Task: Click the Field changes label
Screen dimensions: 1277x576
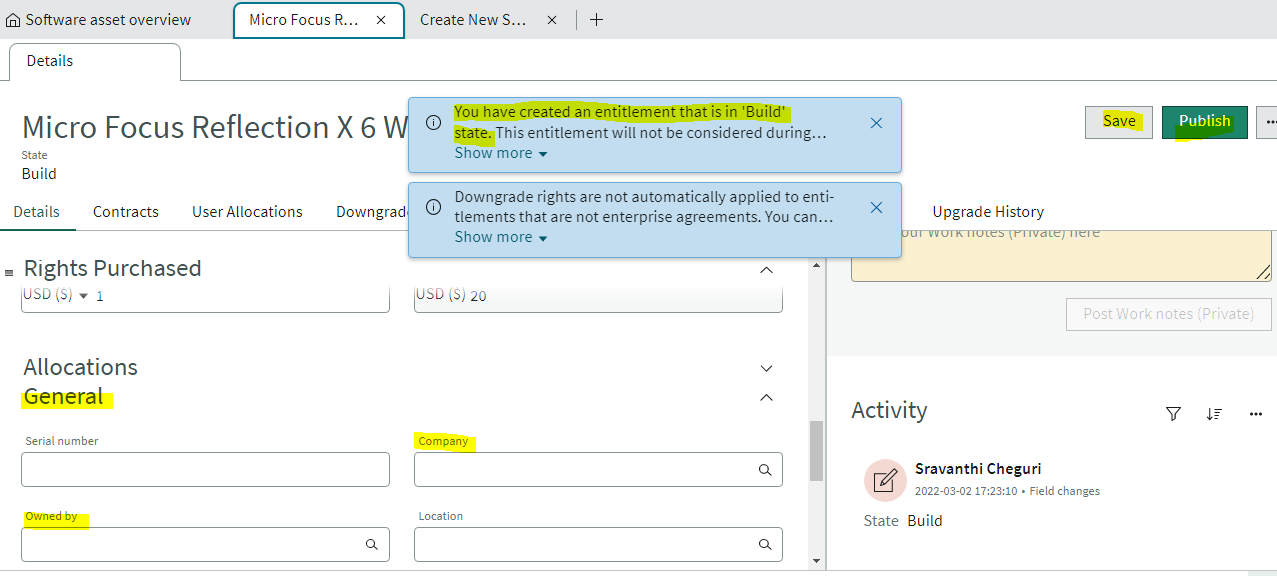Action: [x=1065, y=492]
